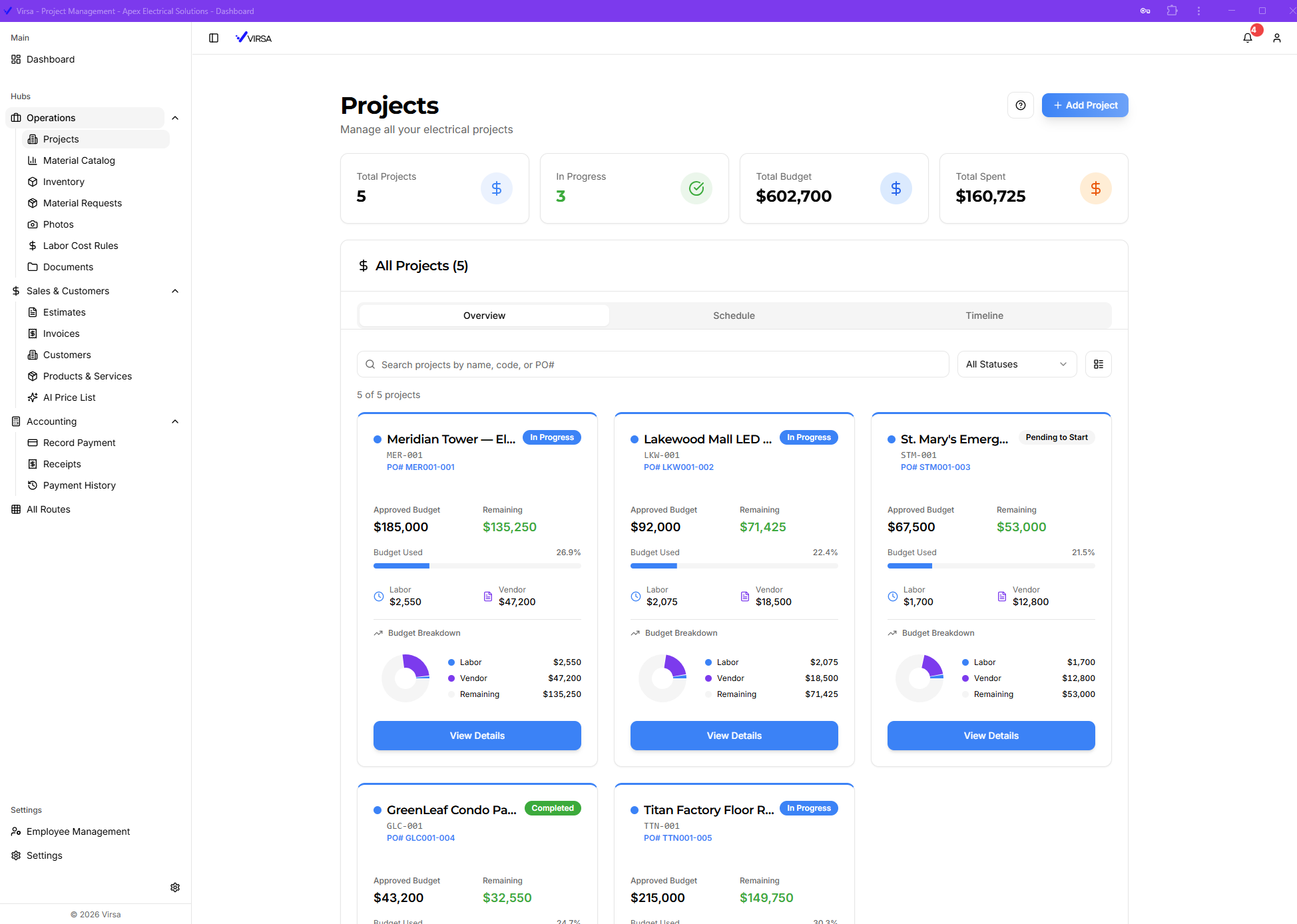
Task: Open PO# MER001-001 link
Action: 421,467
